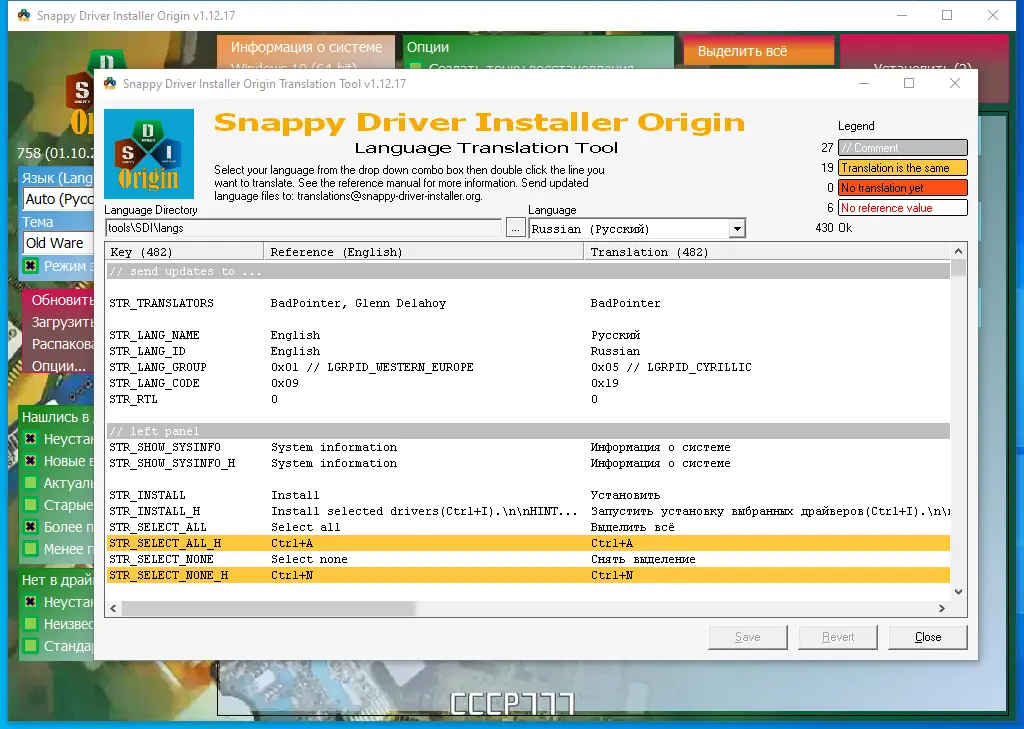The height and width of the screenshot is (729, 1024).
Task: Select the STR_SELECT_NONE row
Action: (x=528, y=559)
